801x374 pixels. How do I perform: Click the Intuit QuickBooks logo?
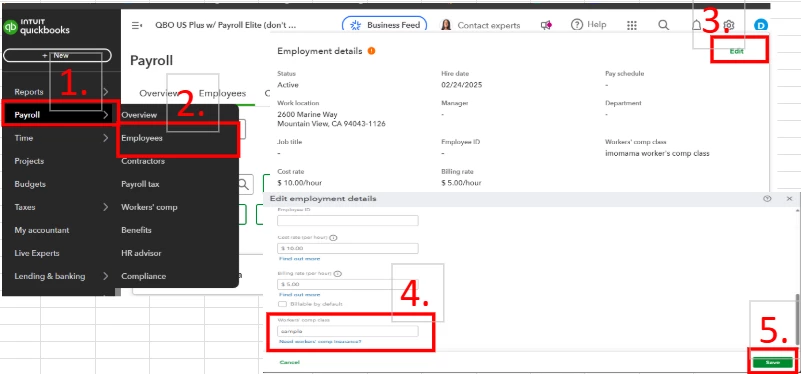coord(36,27)
